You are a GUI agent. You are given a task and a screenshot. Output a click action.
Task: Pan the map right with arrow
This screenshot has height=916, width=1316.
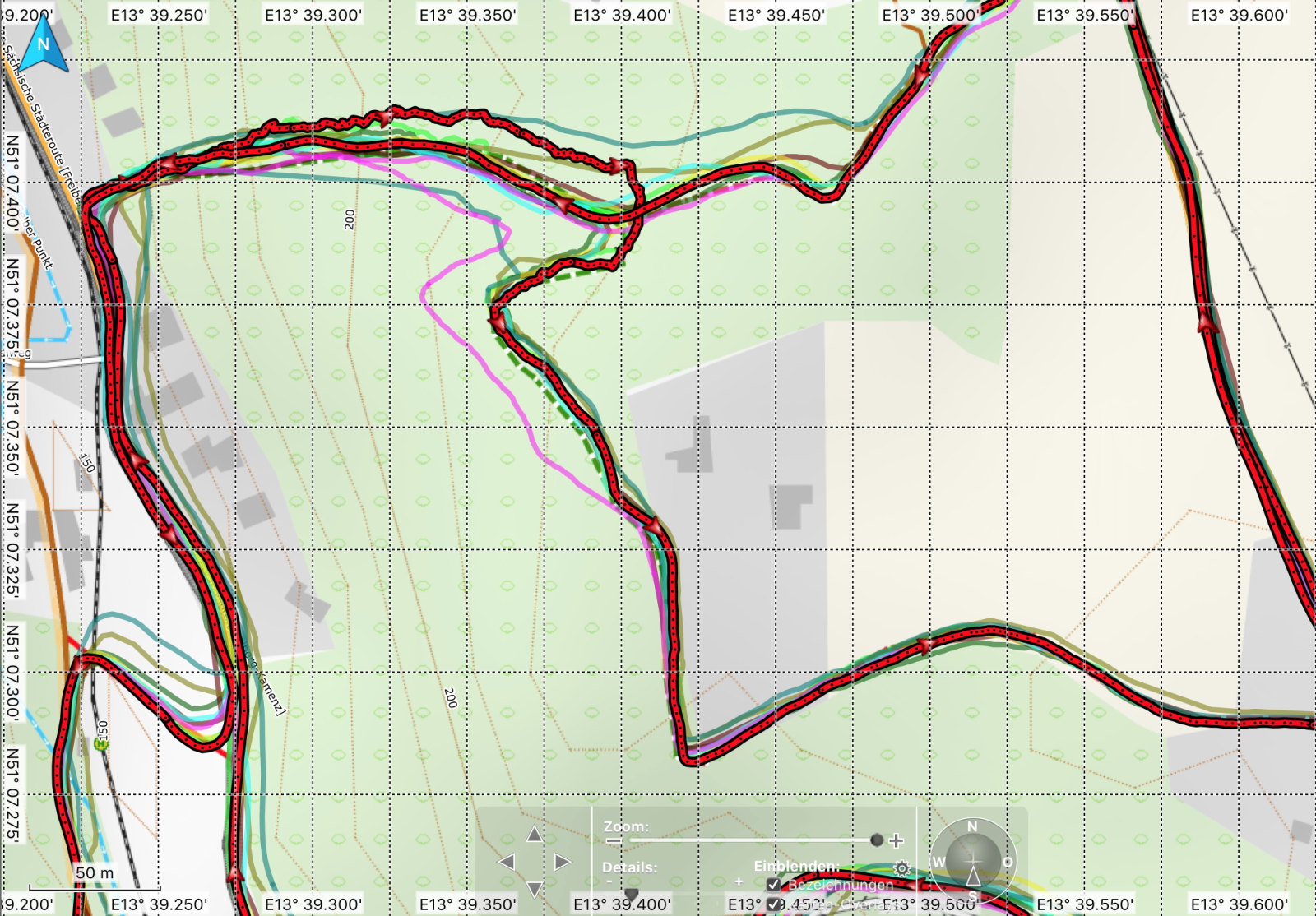562,862
